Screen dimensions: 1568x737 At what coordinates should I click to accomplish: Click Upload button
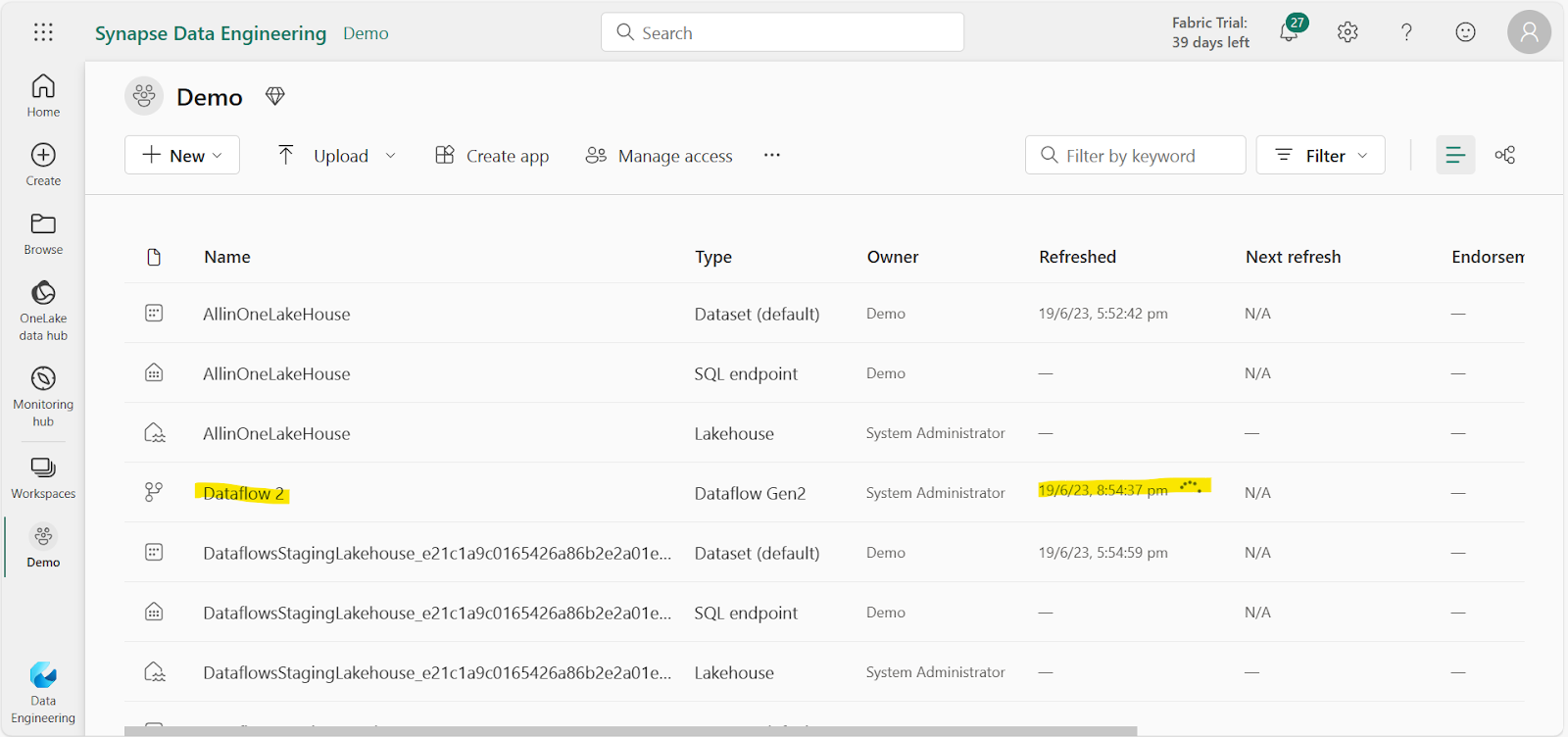[323, 155]
